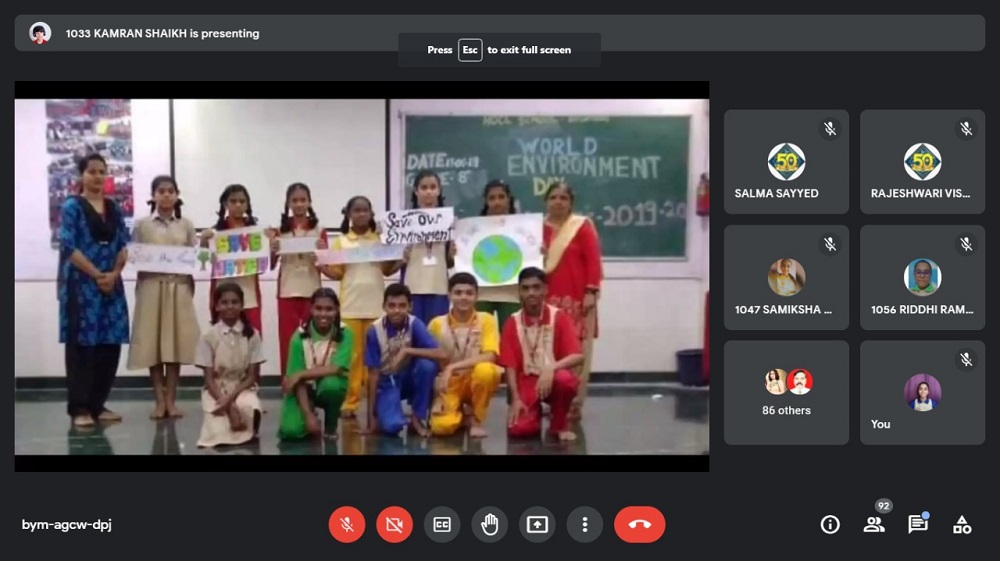The image size is (1000, 561).
Task: Click the presenter avatar beside KAMRAN SHAIKH
Action: pos(40,33)
